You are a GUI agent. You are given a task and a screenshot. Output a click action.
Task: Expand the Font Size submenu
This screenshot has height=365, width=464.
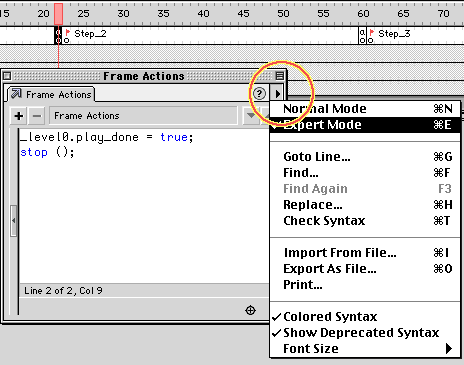coord(365,349)
